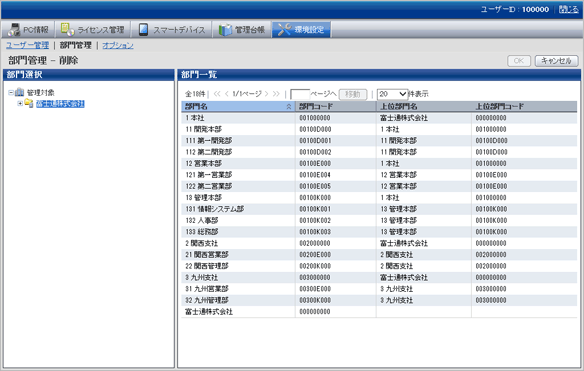
Task: Open the PC情報 tab
Action: click(28, 29)
